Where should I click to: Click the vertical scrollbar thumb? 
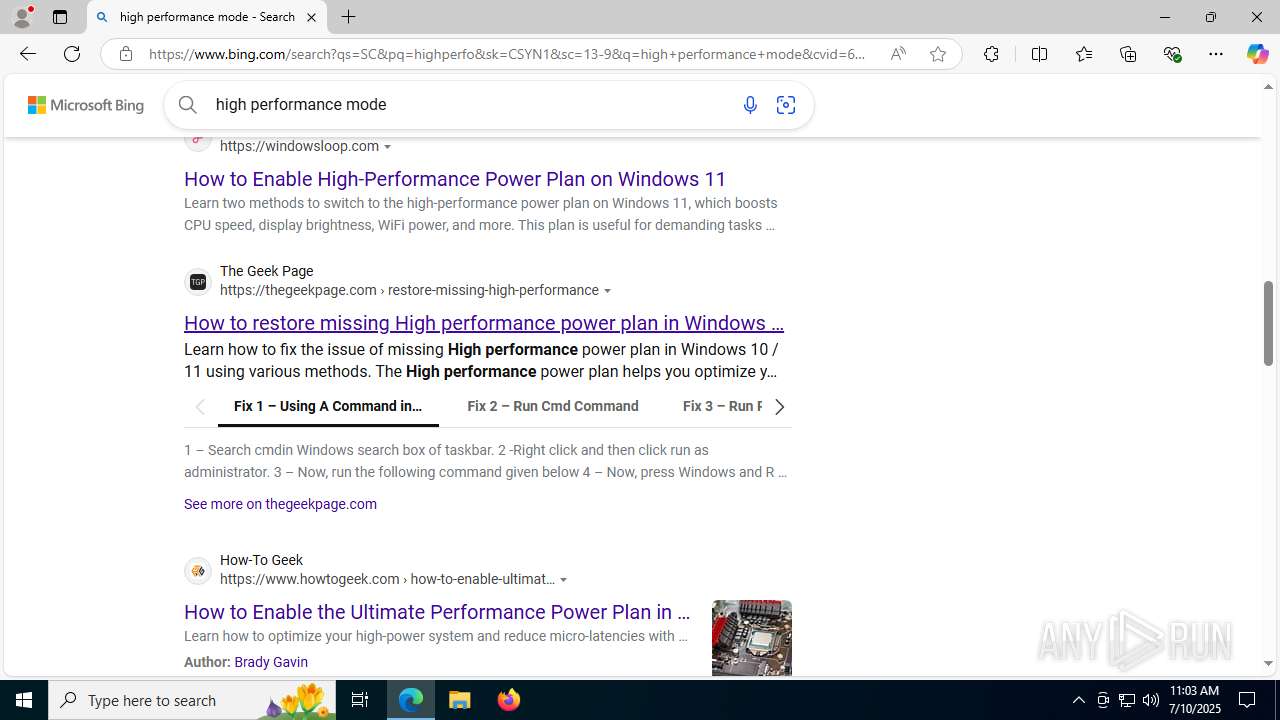(1269, 323)
